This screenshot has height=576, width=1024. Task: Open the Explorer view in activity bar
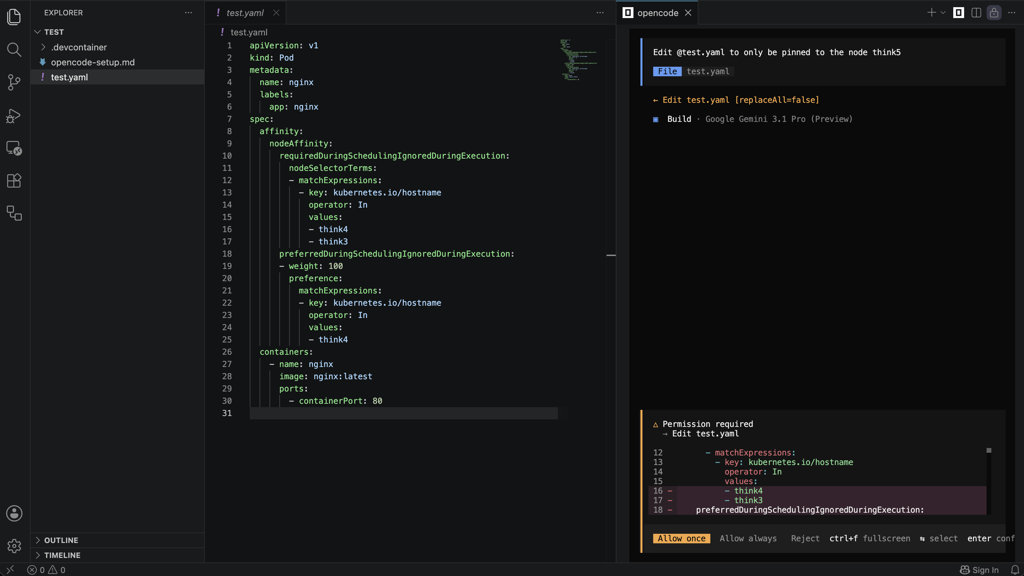coord(14,16)
